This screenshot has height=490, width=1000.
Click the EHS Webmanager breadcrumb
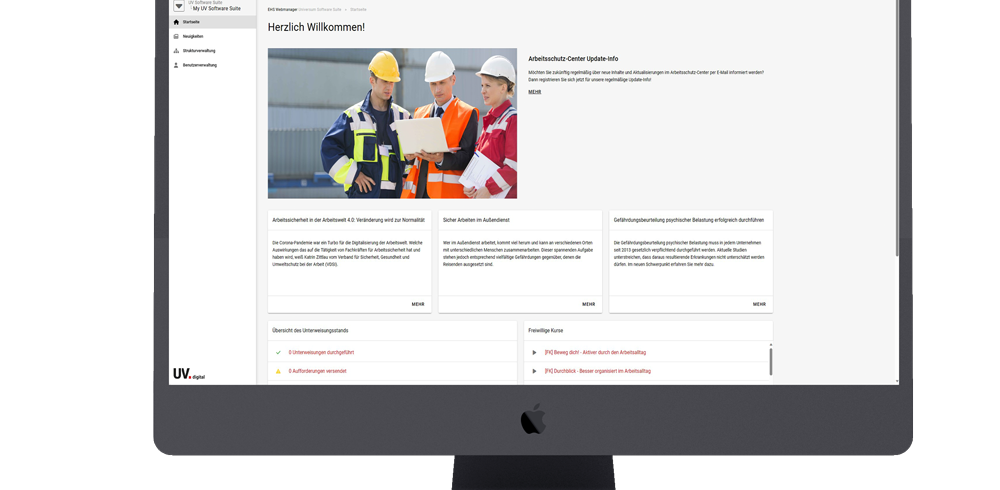(283, 10)
